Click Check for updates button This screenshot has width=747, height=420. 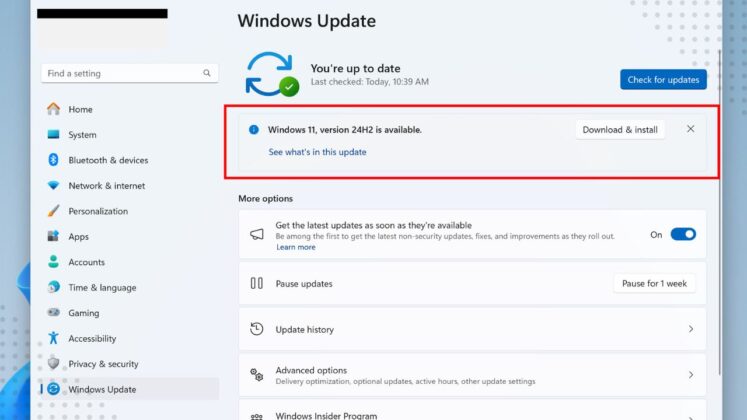coord(663,80)
